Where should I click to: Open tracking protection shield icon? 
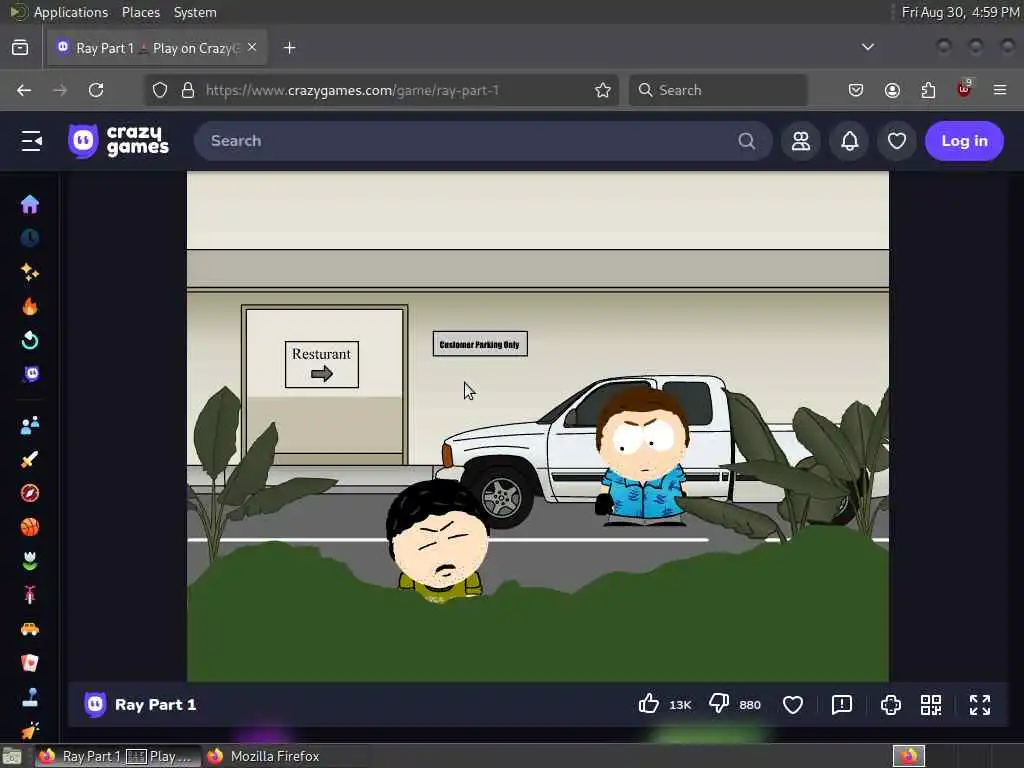160,90
